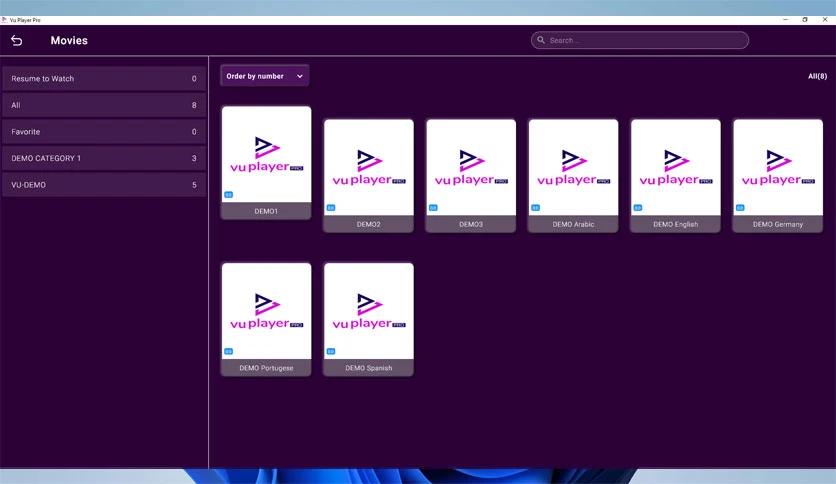
Task: Click the DEMO Spanish title label
Action: tap(368, 368)
